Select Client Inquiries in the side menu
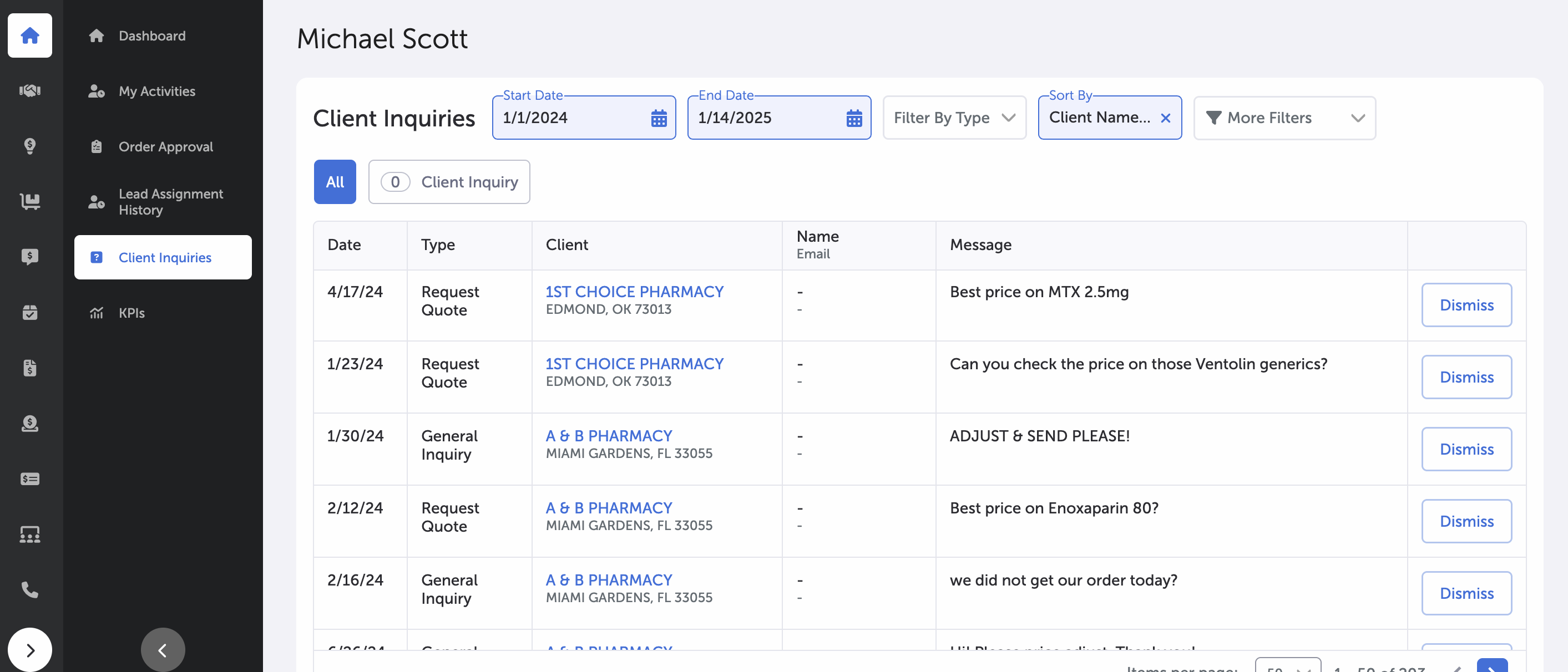The width and height of the screenshot is (1568, 672). coord(163,257)
